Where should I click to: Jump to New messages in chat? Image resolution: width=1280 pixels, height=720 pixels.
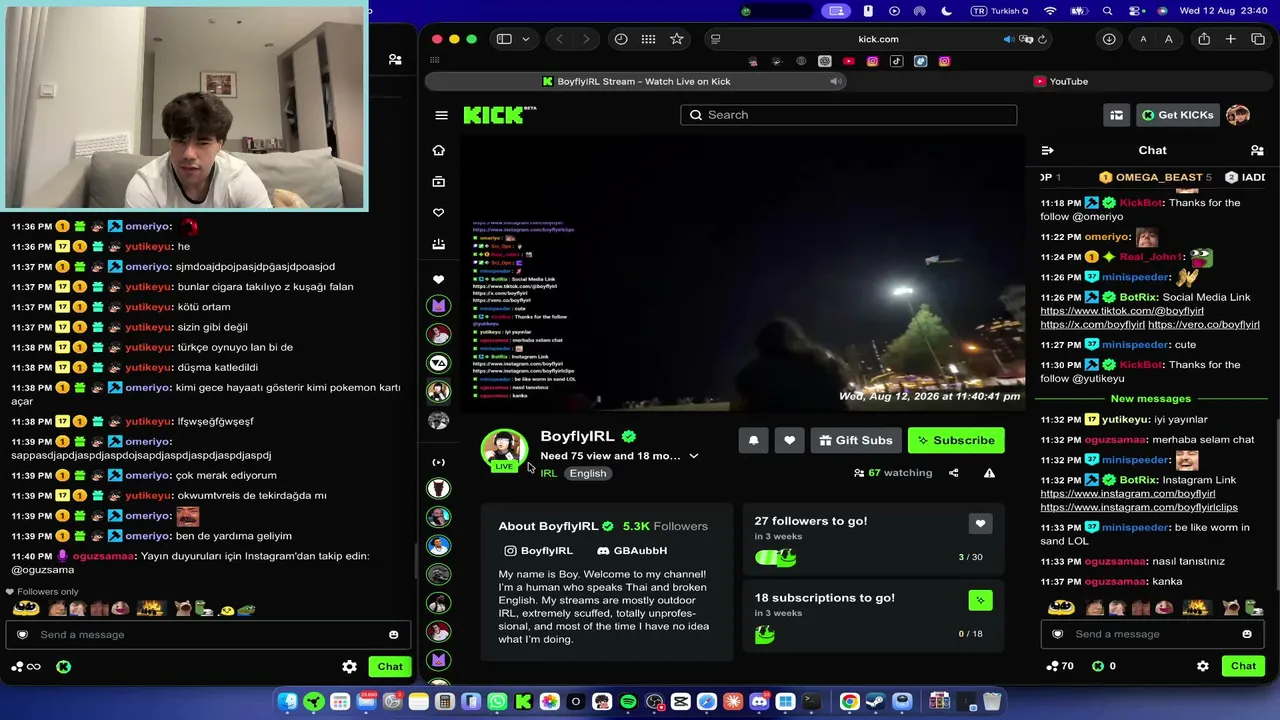coord(1151,399)
